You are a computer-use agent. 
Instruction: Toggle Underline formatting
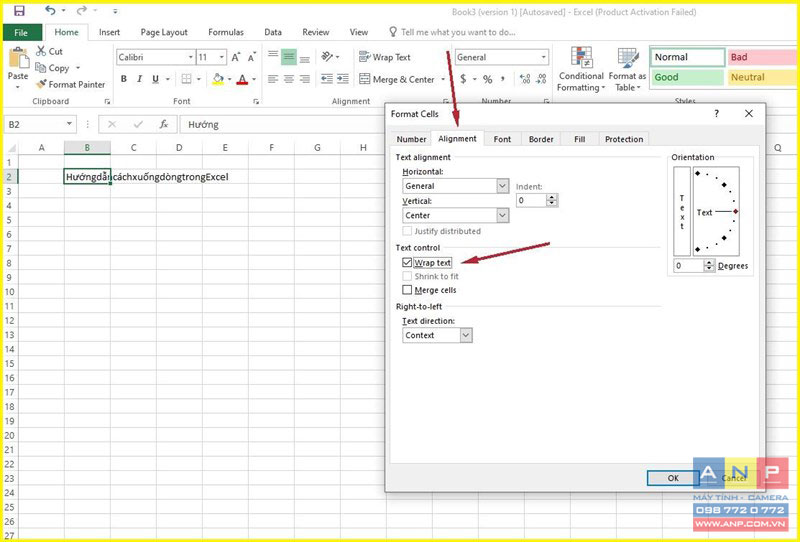(155, 79)
